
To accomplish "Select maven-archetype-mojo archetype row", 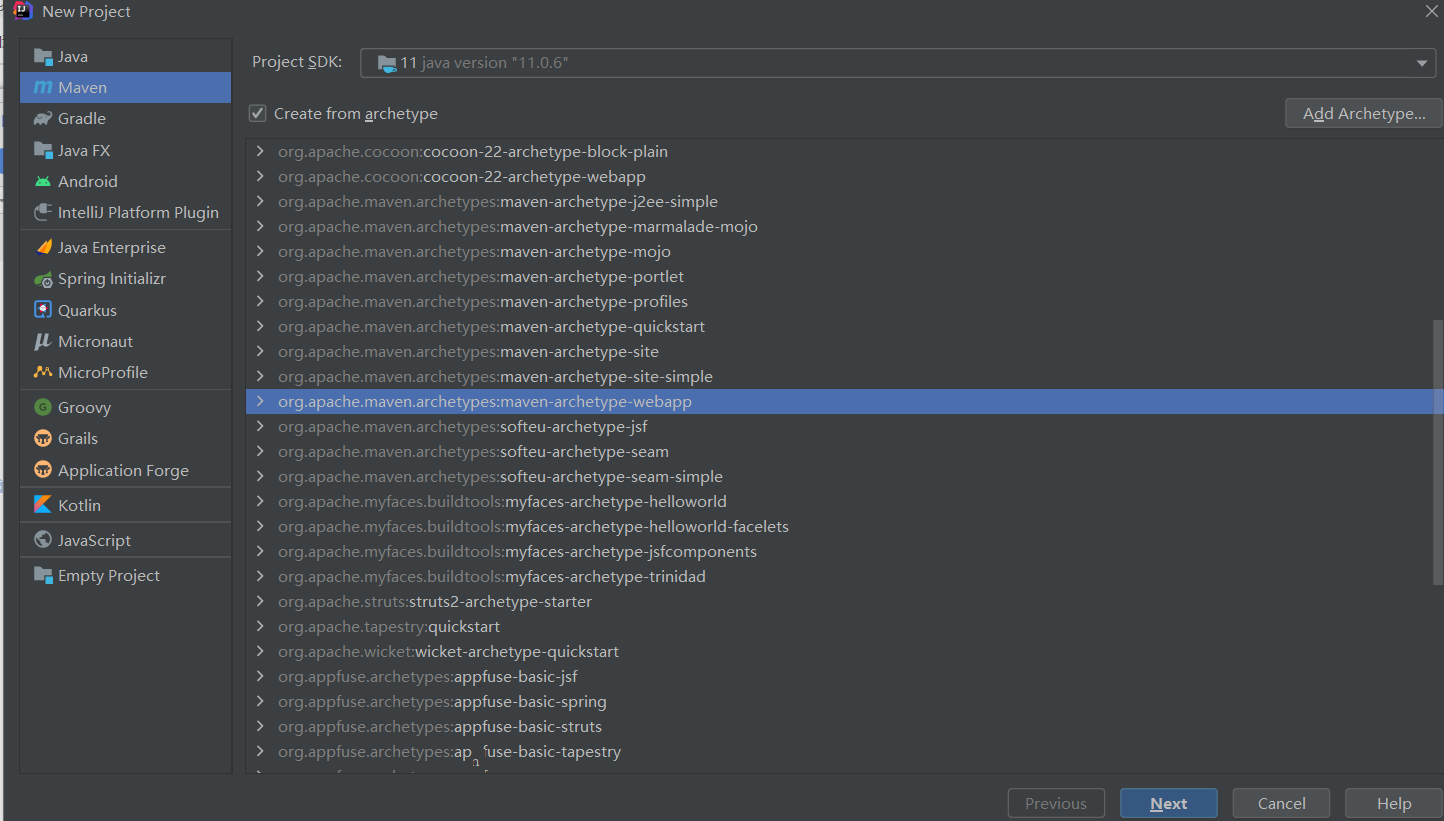I will pyautogui.click(x=839, y=252).
